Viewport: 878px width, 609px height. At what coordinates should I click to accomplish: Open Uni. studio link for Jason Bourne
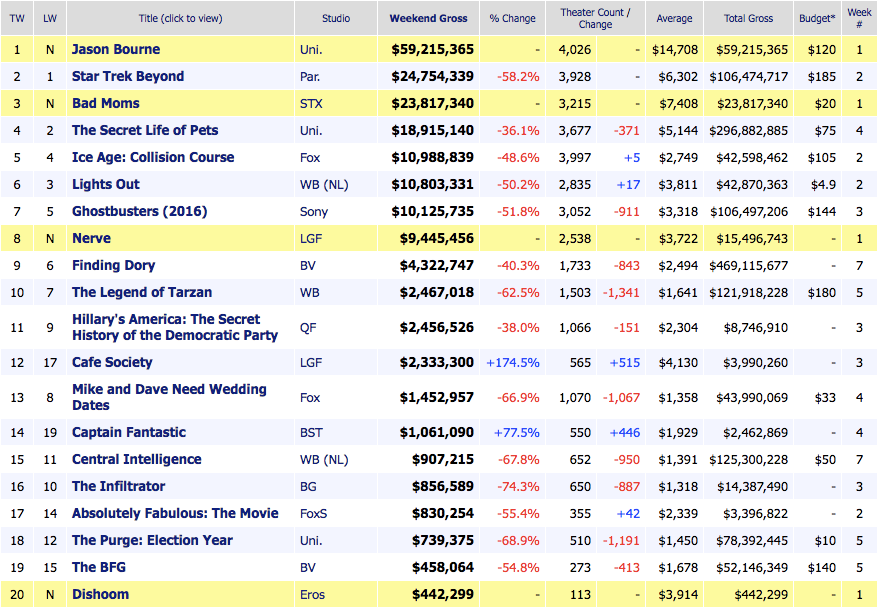311,50
